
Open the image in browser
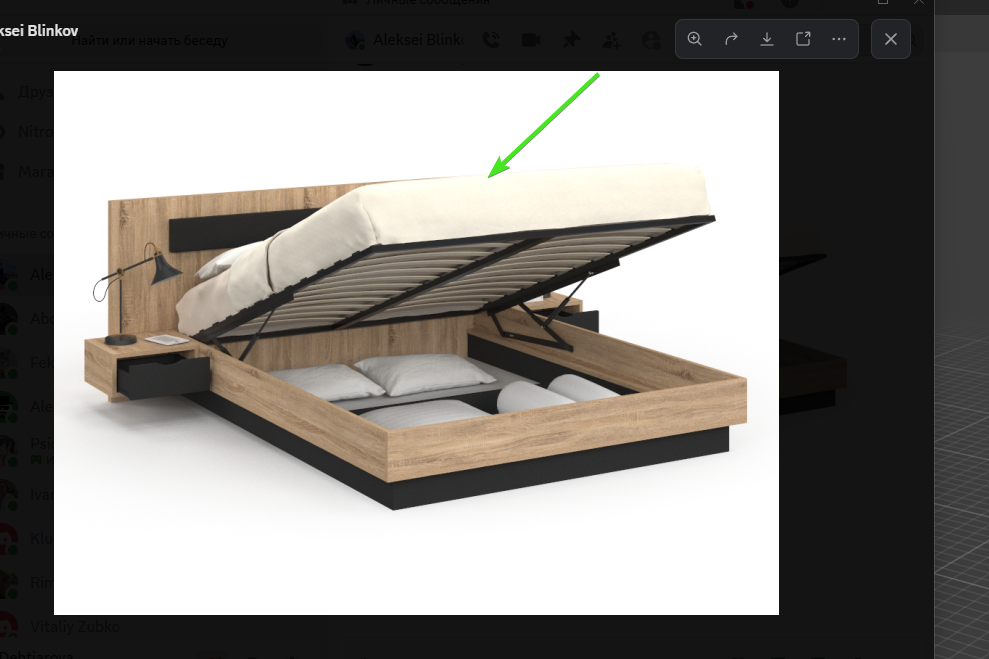coord(803,39)
